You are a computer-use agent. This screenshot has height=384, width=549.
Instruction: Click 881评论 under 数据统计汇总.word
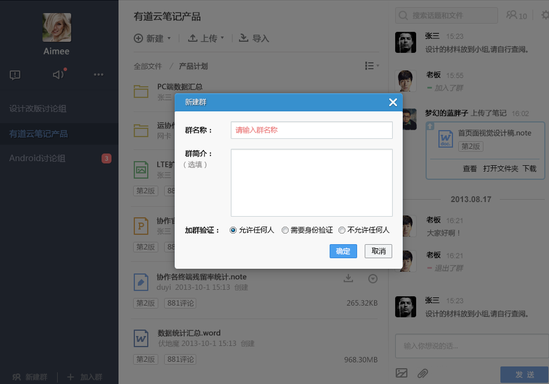pos(180,359)
